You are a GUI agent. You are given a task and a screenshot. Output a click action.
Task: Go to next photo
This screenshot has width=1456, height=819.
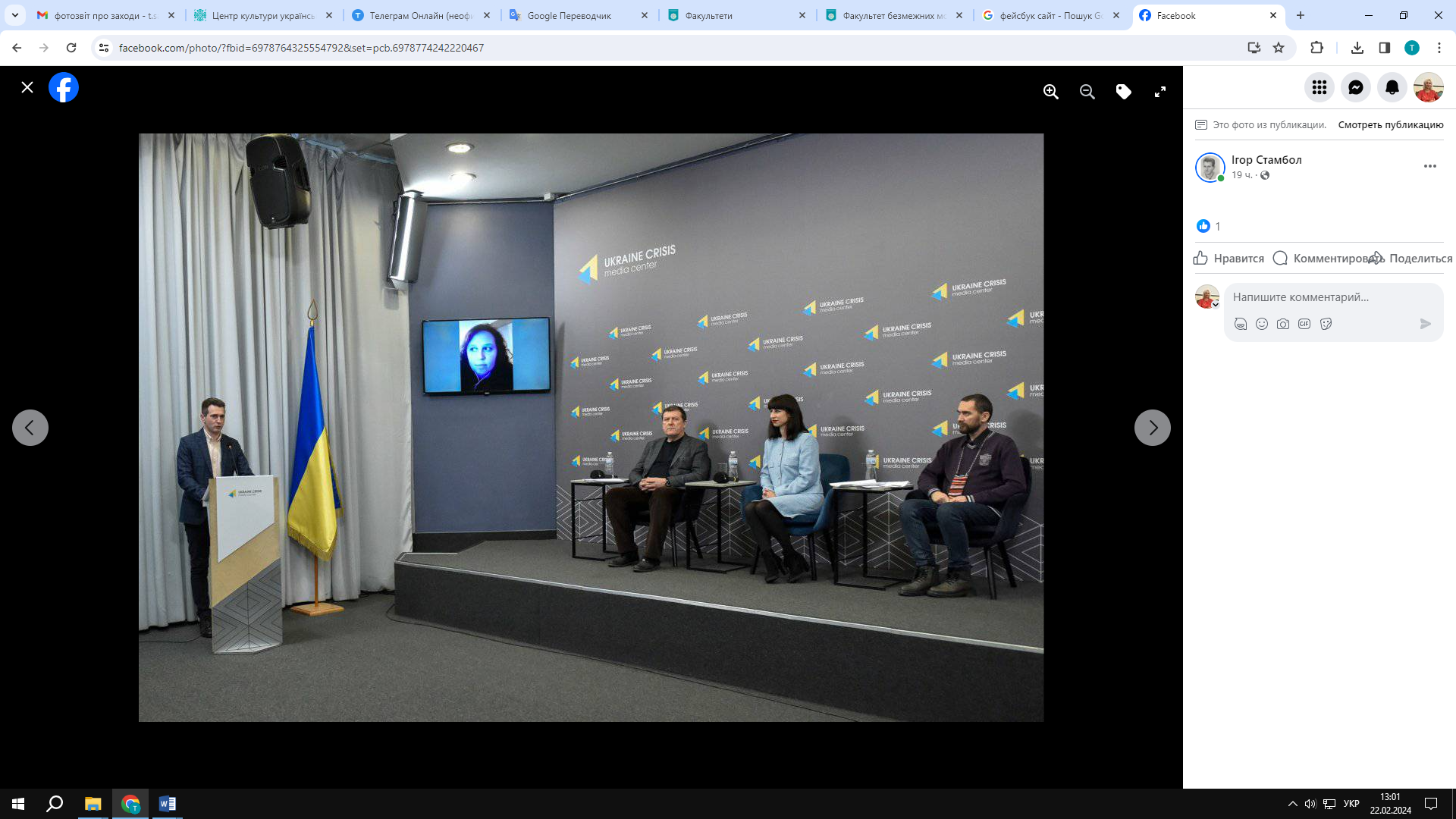click(1152, 428)
